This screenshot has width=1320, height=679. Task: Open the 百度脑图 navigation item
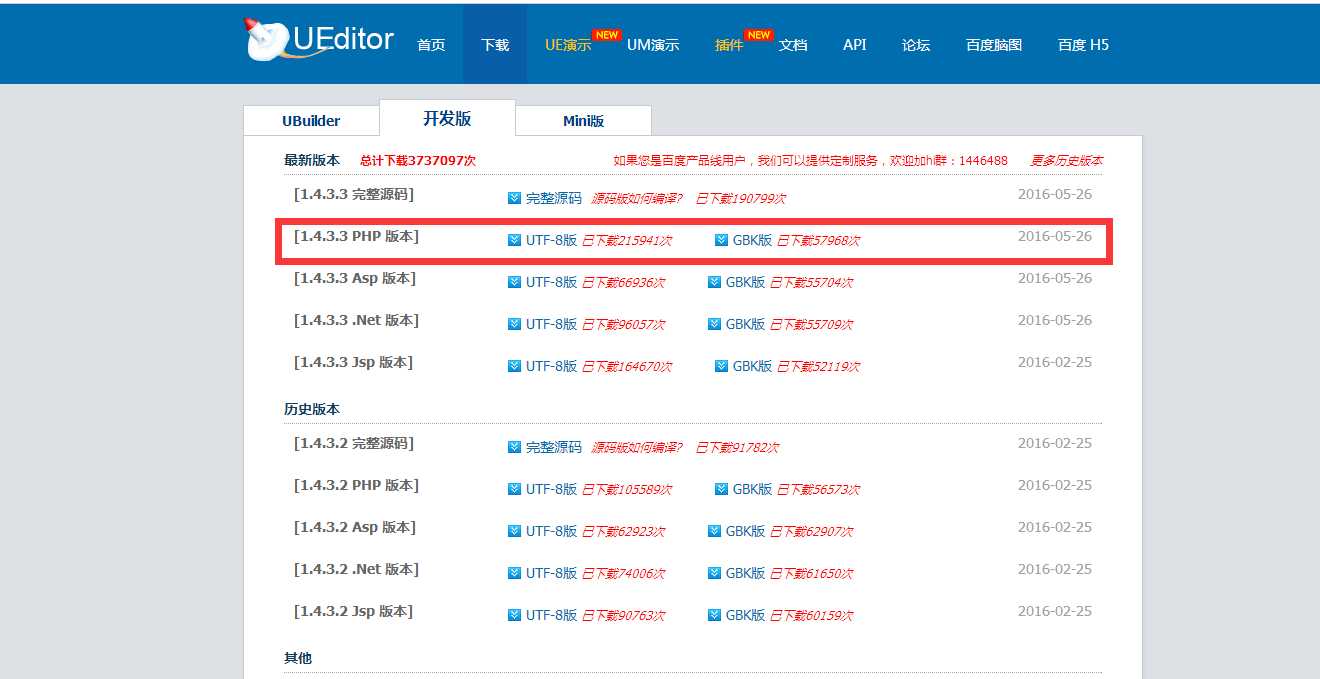click(994, 45)
